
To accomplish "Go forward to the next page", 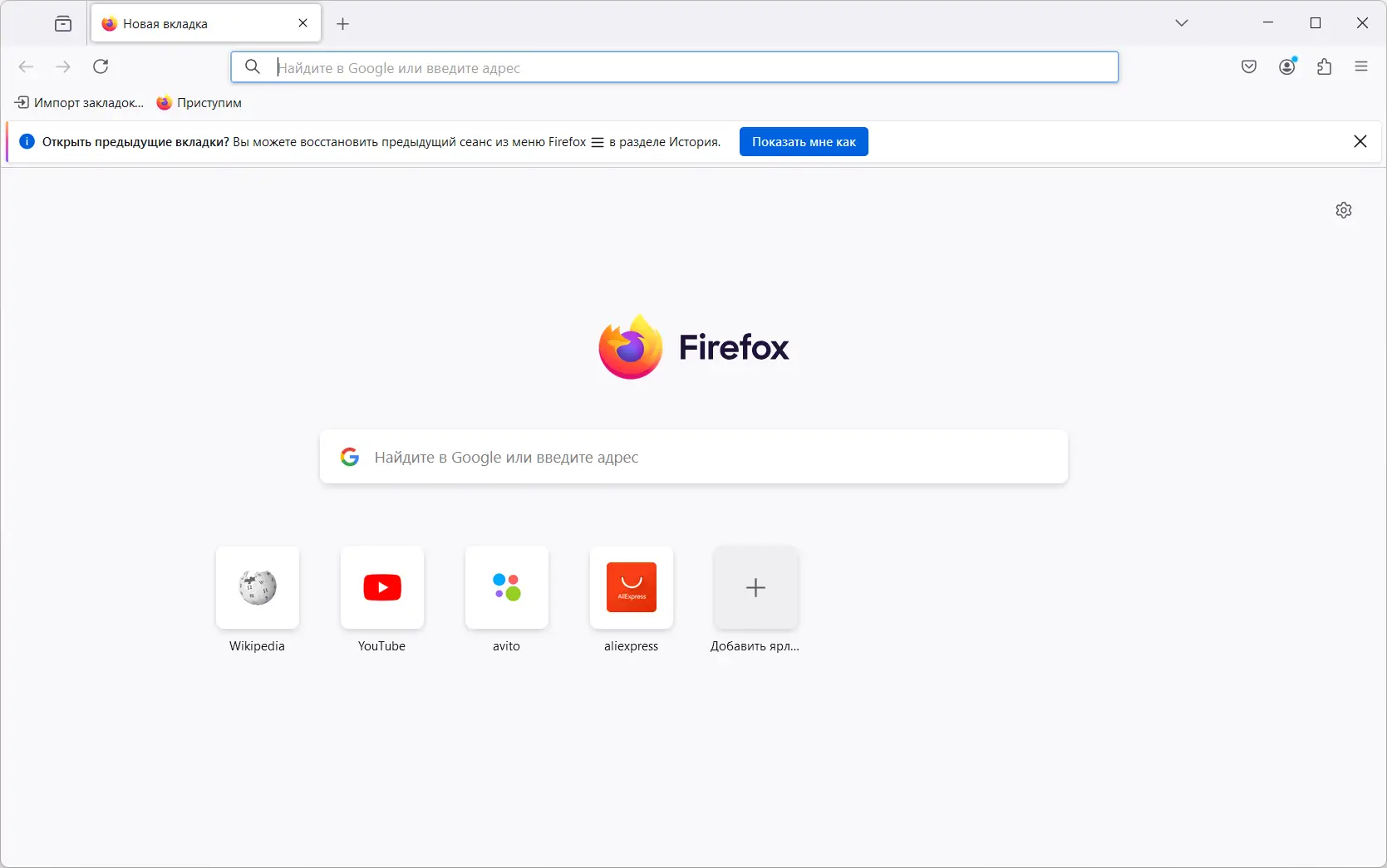I will 63,66.
